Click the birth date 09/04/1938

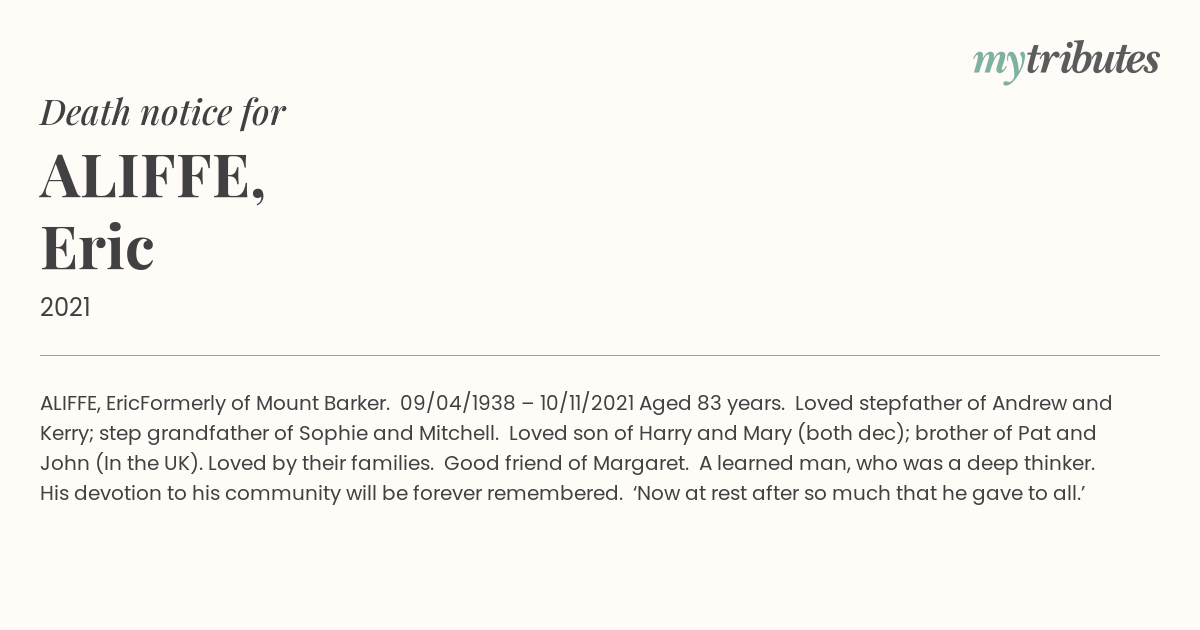457,404
